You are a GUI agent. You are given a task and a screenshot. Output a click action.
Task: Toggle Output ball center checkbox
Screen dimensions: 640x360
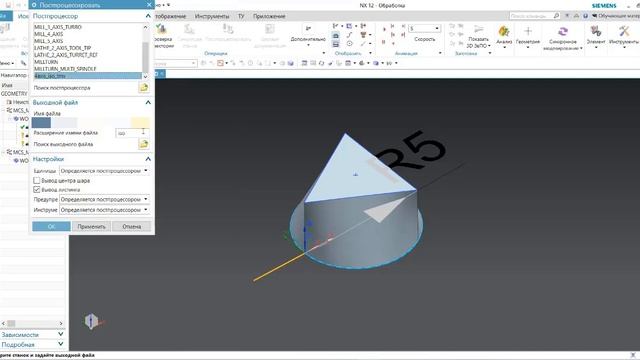point(37,180)
